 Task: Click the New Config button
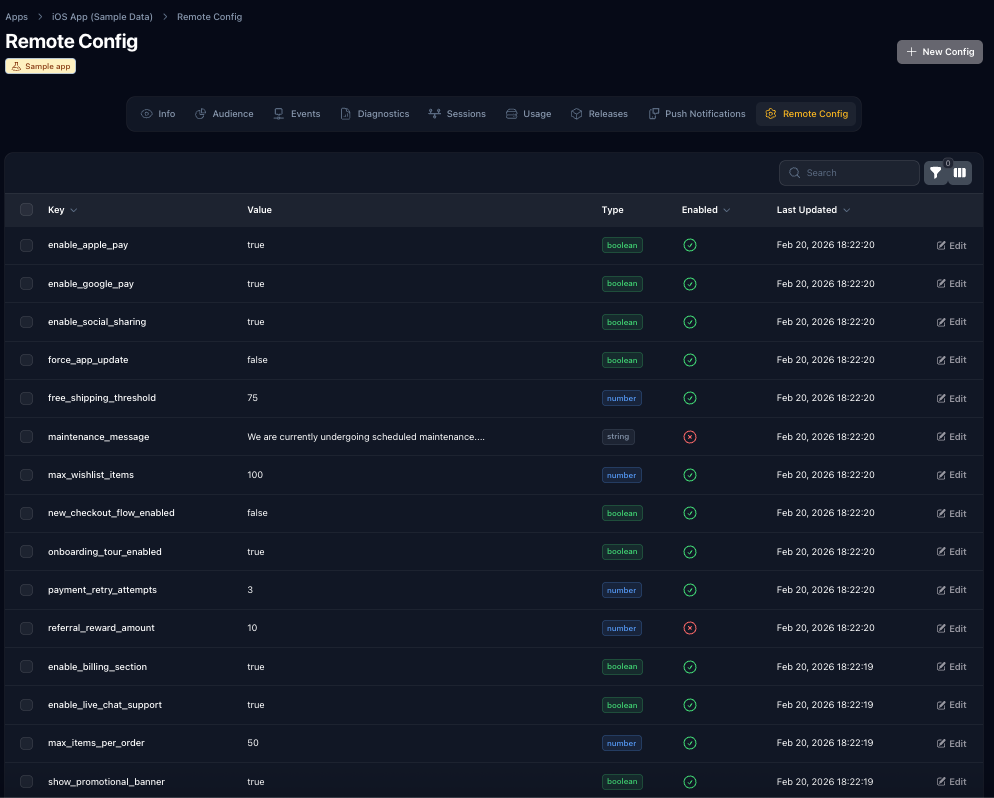[939, 52]
